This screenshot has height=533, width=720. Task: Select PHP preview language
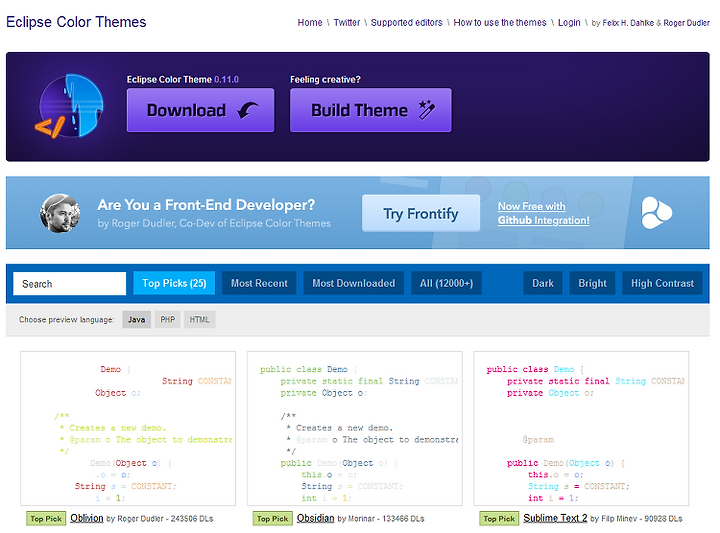coord(168,320)
